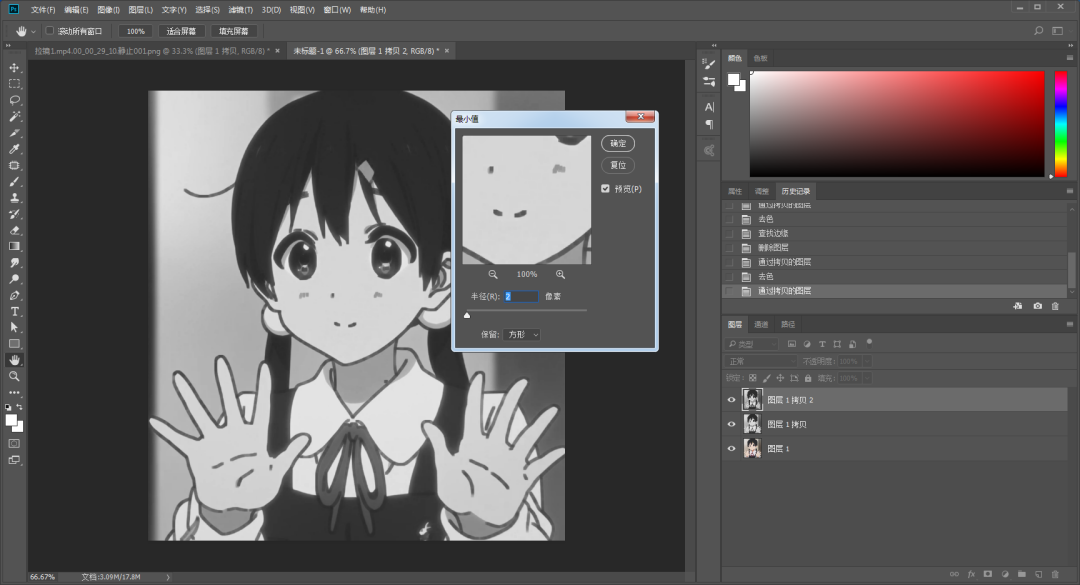Open the opacity 不透明度 dropdown arrow
This screenshot has width=1080, height=585.
click(867, 361)
